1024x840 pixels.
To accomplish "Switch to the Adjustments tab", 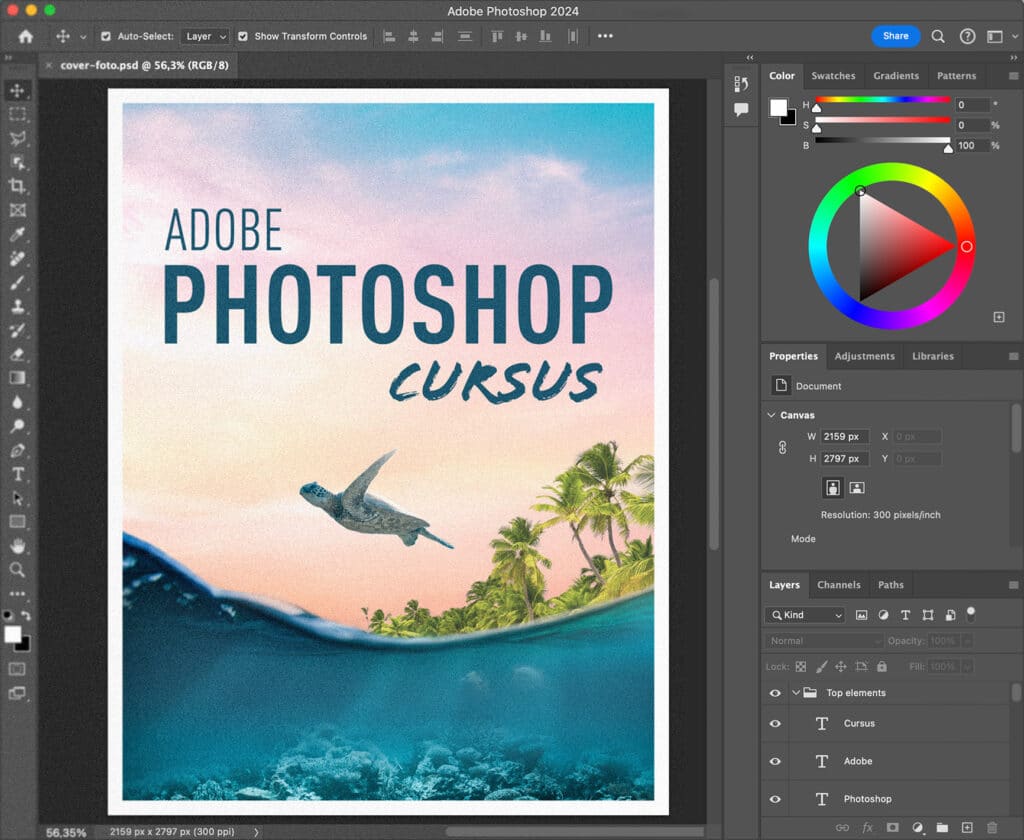I will 864,356.
